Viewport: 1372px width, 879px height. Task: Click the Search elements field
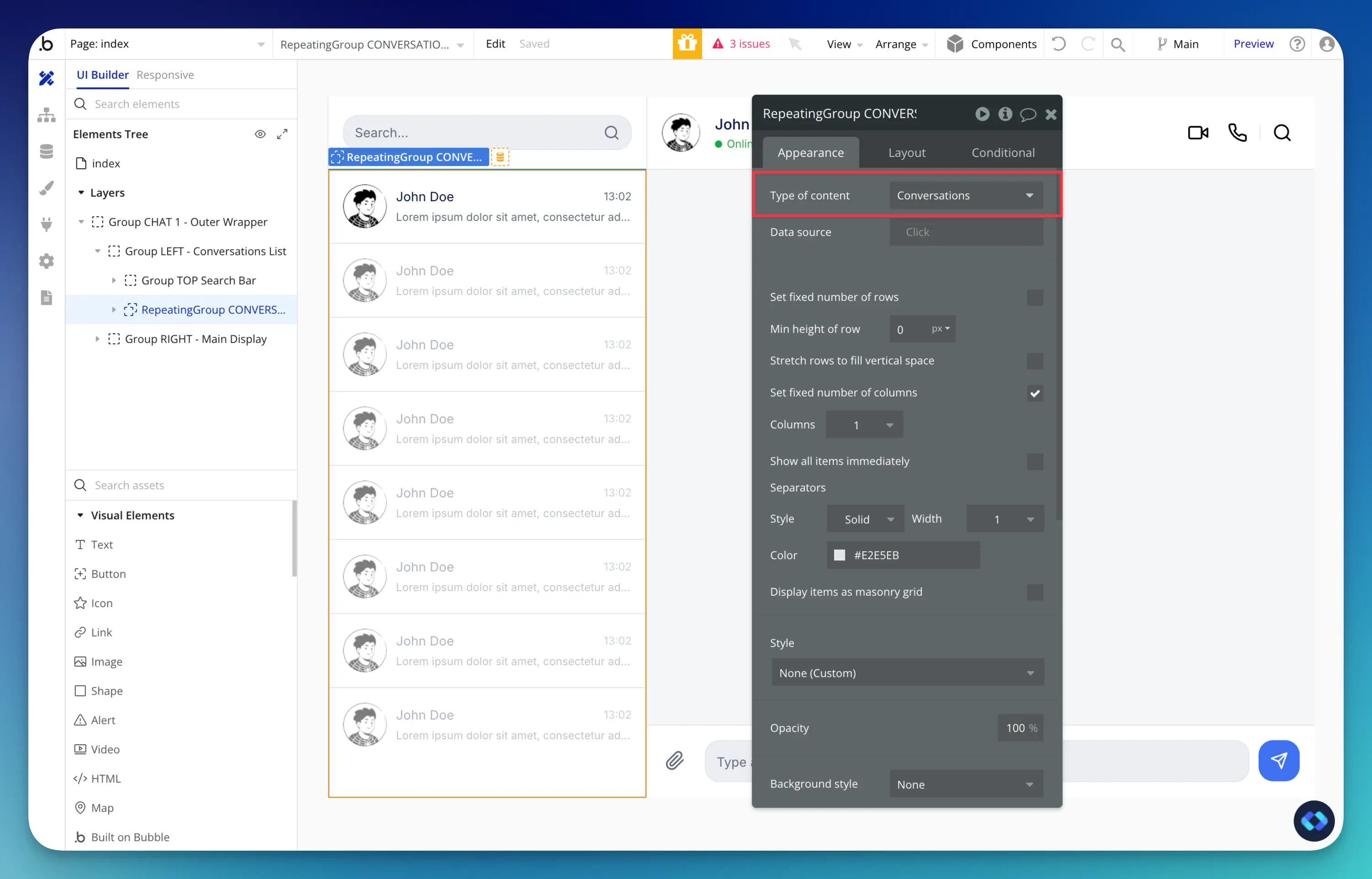[x=181, y=104]
